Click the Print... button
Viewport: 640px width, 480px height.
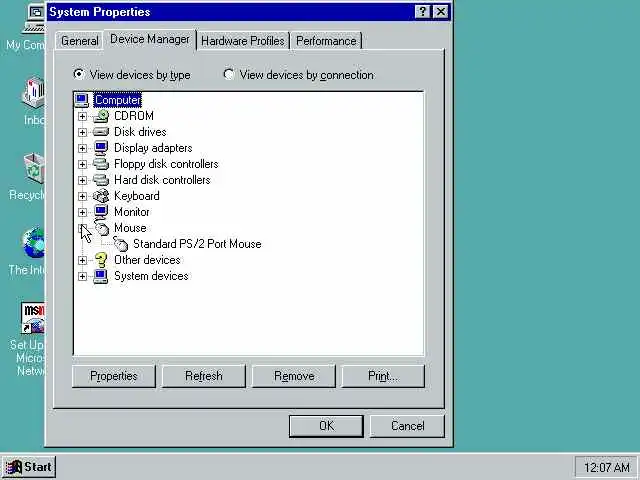383,376
